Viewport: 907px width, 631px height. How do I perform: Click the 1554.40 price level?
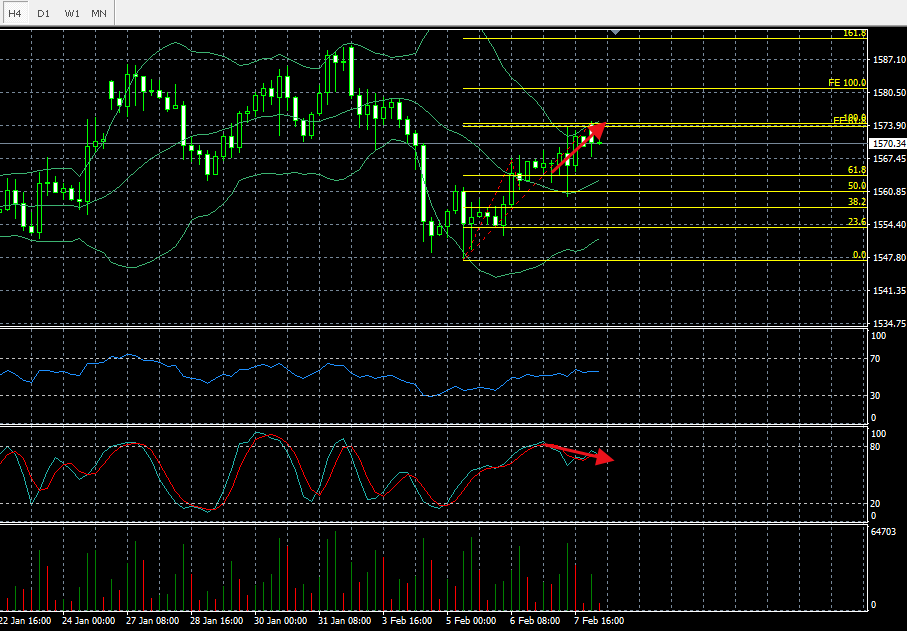coord(890,224)
